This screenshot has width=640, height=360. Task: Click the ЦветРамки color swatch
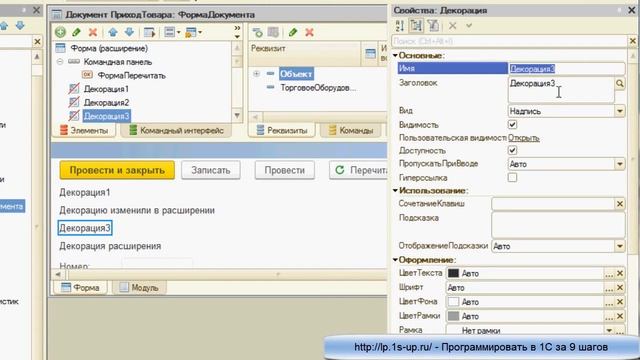pyautogui.click(x=453, y=316)
